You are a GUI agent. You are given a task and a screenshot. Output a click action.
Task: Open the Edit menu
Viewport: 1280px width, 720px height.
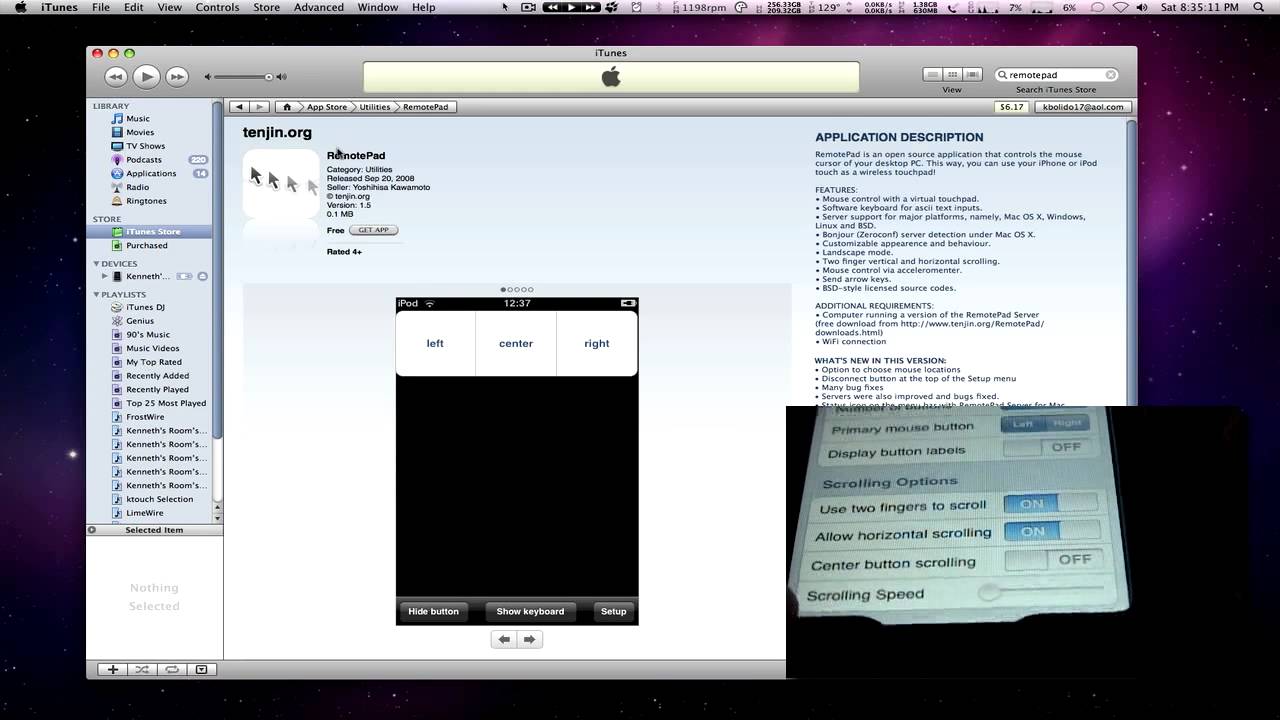[133, 7]
